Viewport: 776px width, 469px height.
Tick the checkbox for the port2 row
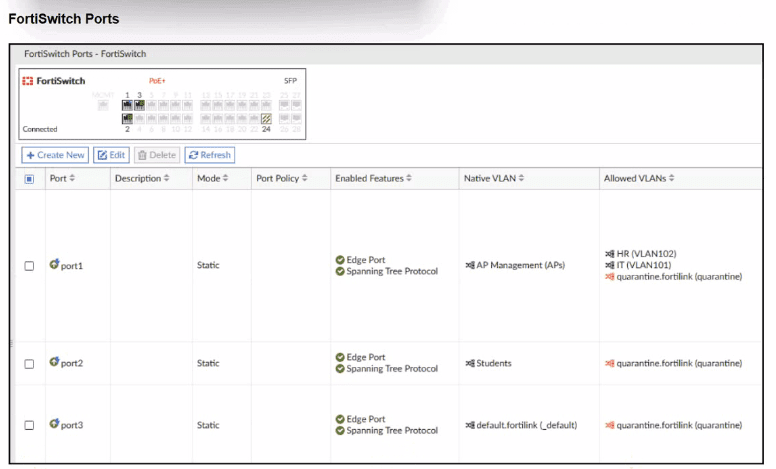(29, 363)
